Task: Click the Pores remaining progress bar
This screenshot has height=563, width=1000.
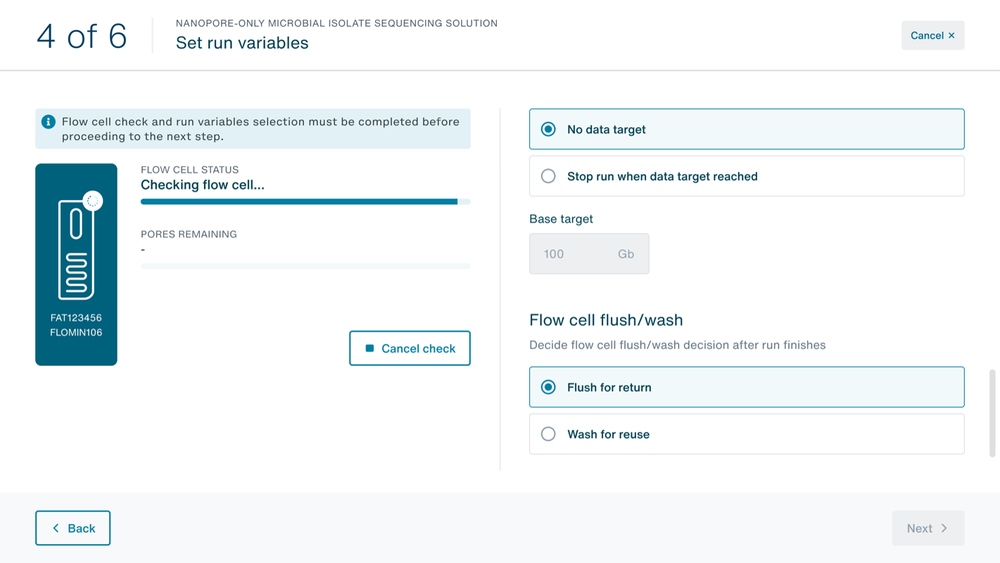Action: [305, 266]
